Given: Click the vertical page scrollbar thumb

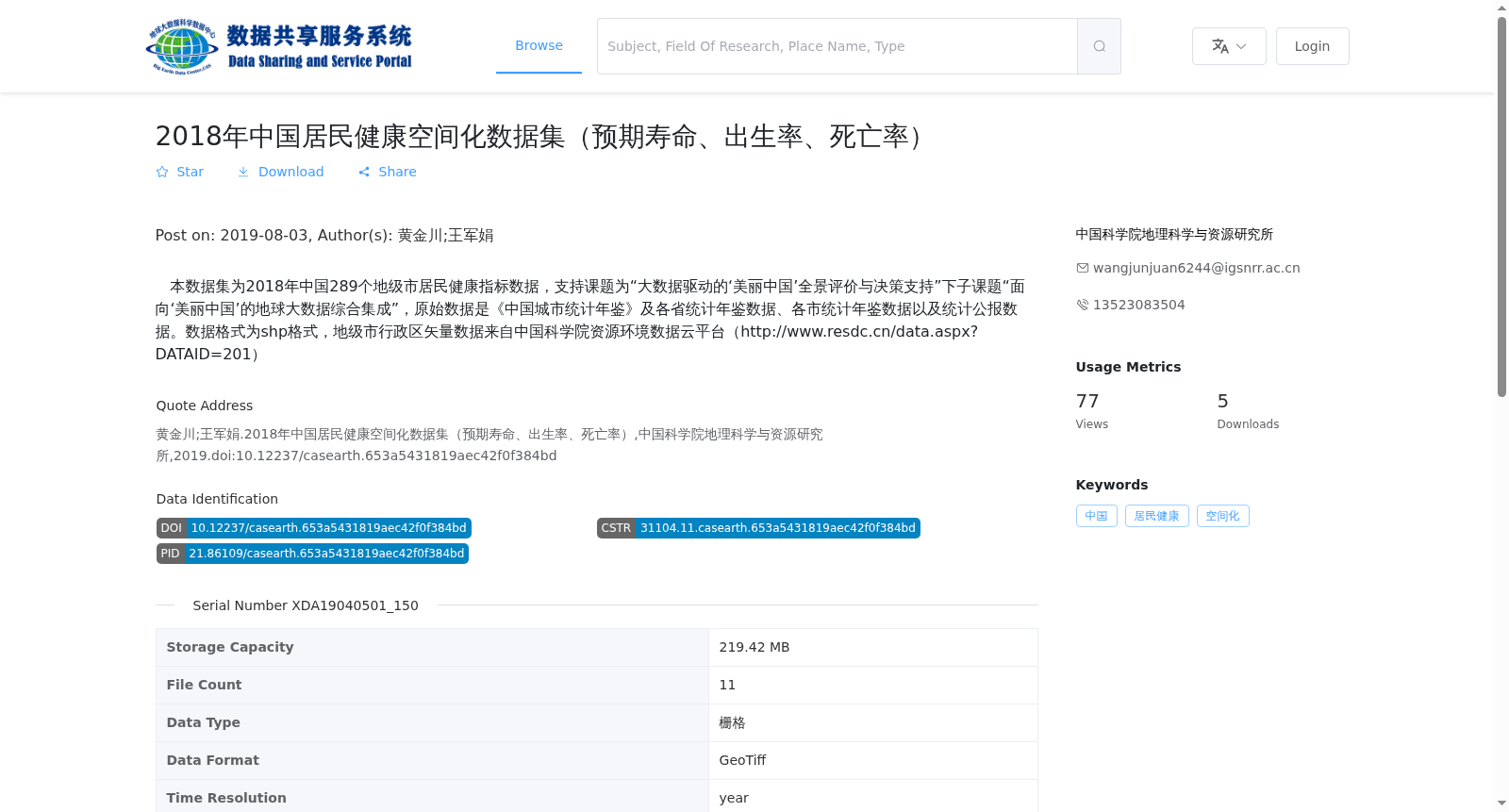Looking at the screenshot, I should [1501, 207].
